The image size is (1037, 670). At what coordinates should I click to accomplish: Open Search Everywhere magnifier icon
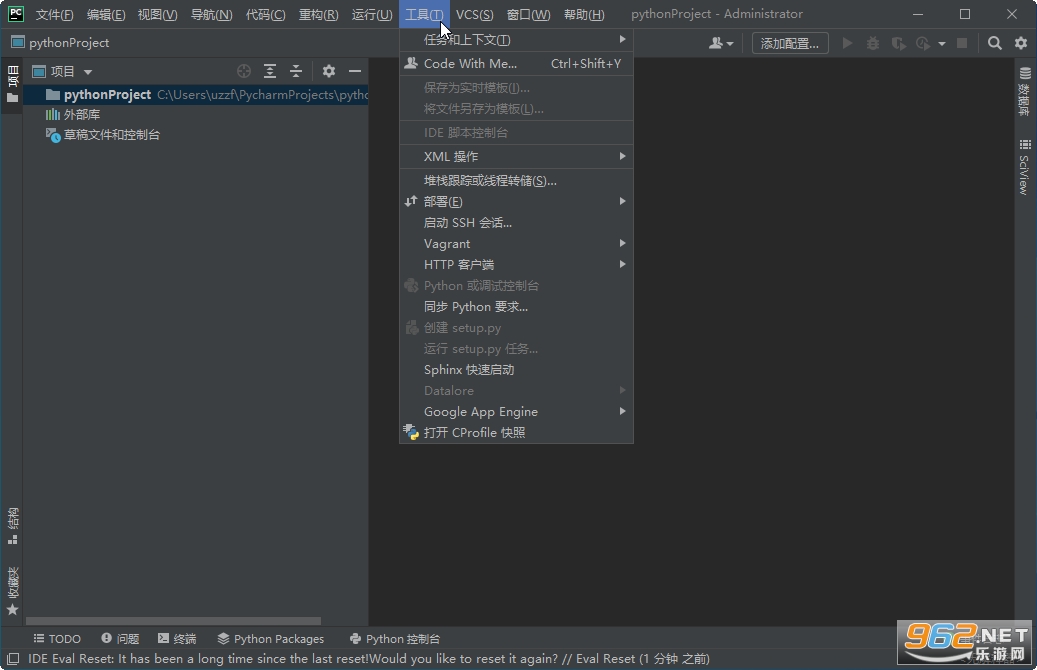click(994, 44)
